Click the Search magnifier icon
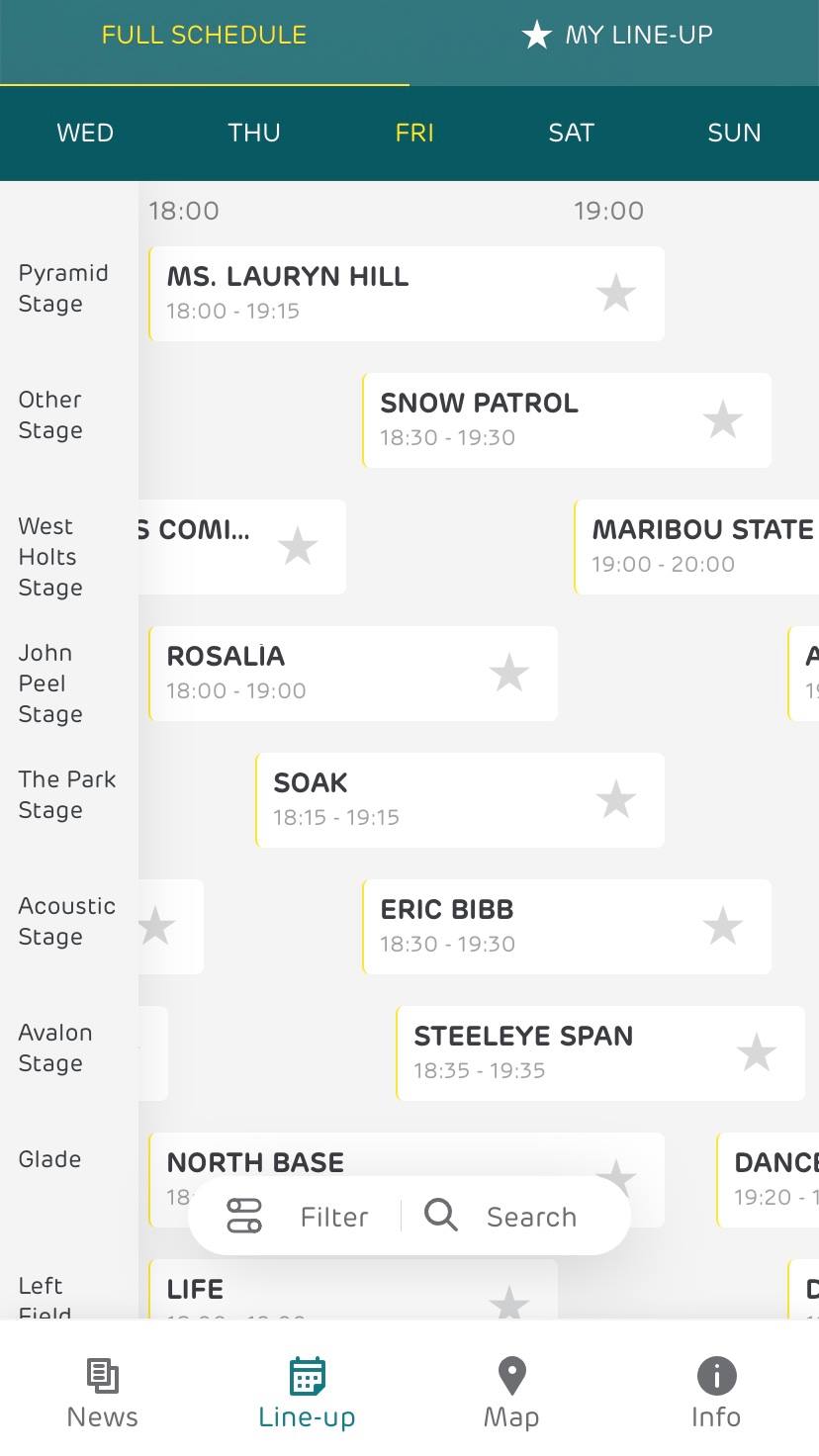The width and height of the screenshot is (819, 1456). [441, 1215]
